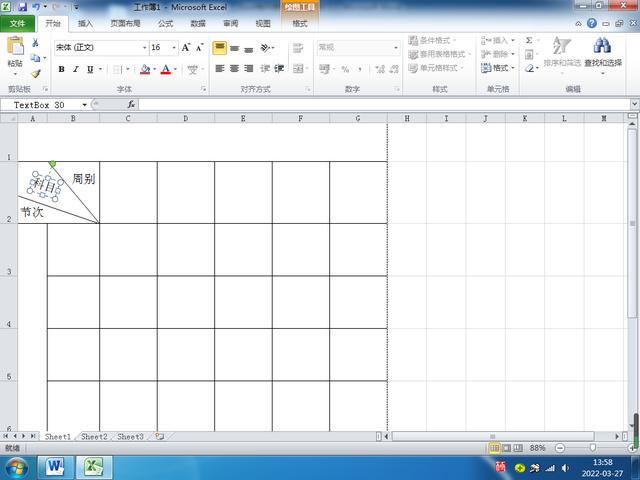Toggle top align button
The width and height of the screenshot is (640, 480).
220,48
